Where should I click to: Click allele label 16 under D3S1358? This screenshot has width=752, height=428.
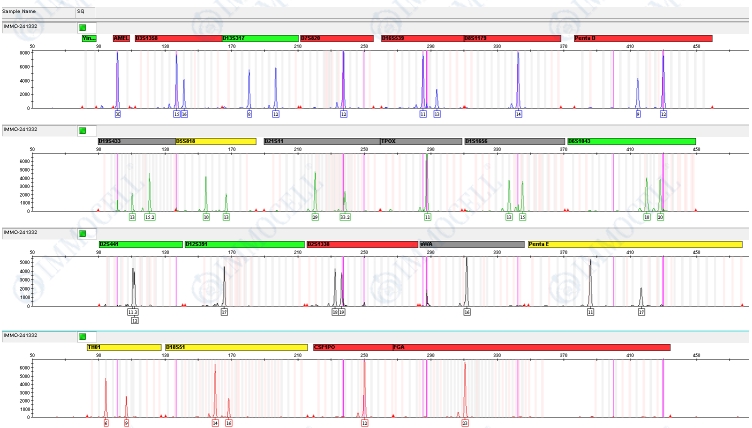coord(184,114)
